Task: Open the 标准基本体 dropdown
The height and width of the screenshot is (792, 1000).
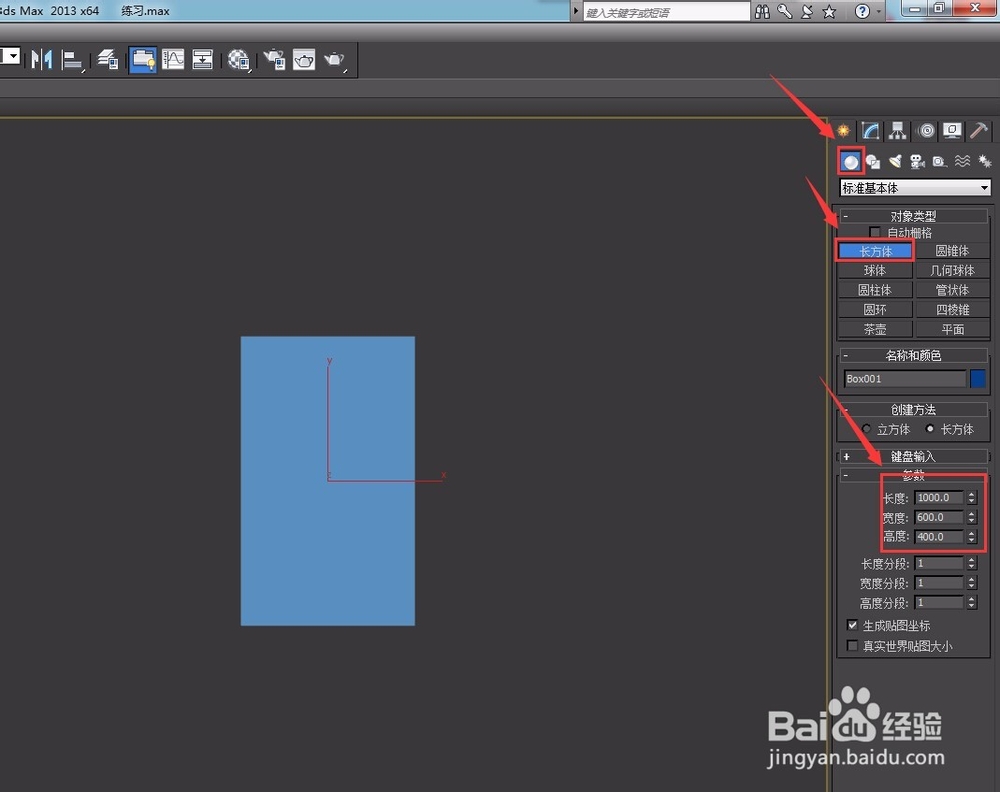Action: (x=915, y=188)
